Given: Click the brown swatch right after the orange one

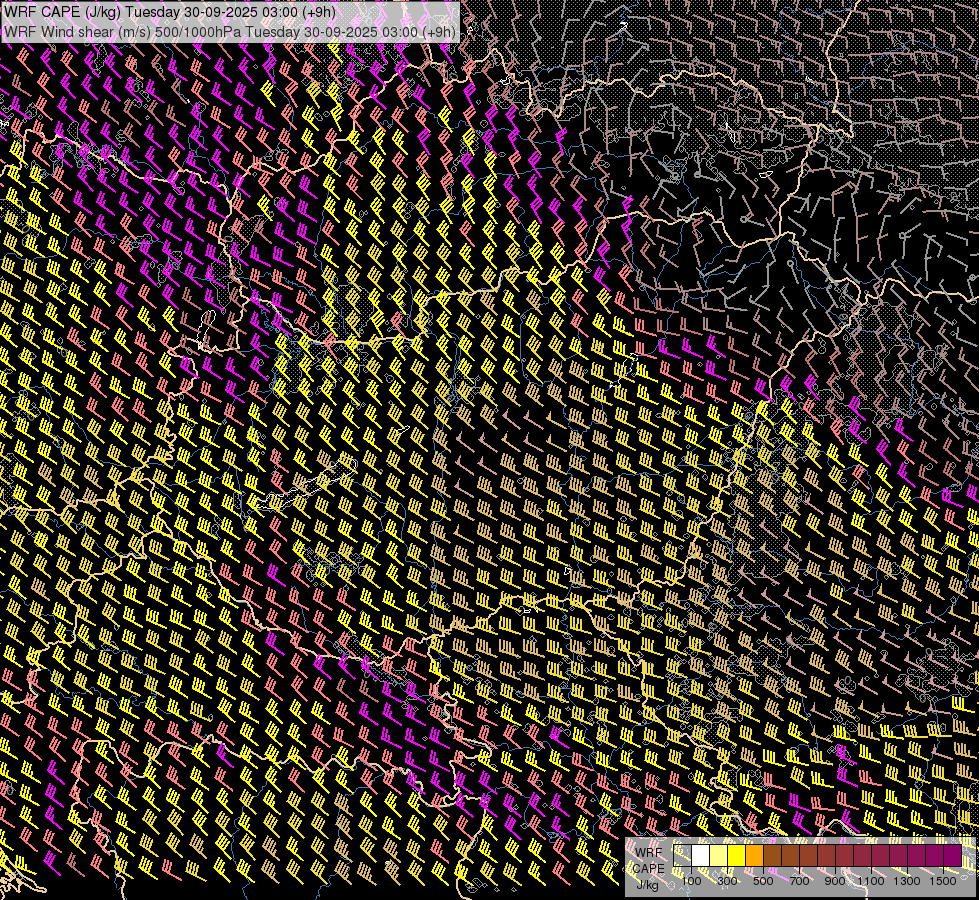Looking at the screenshot, I should click(772, 856).
